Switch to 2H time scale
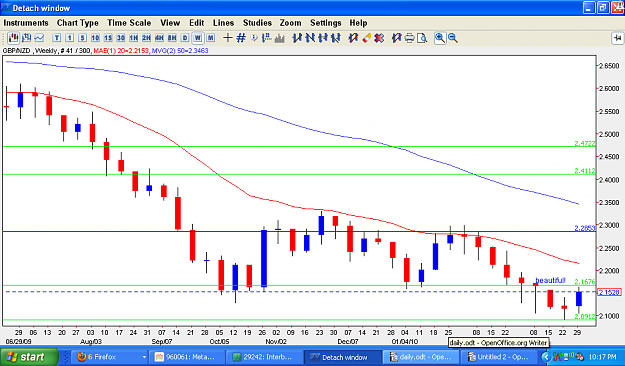This screenshot has height=366, width=625. click(146, 38)
